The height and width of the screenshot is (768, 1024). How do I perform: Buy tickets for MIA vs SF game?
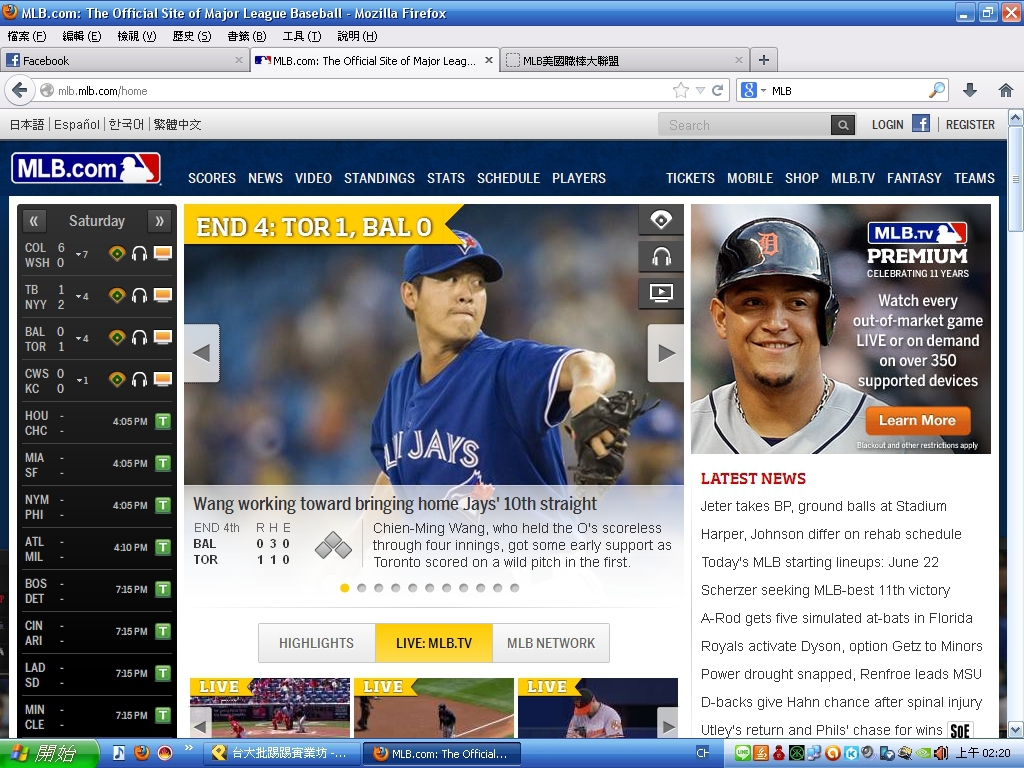coord(163,463)
